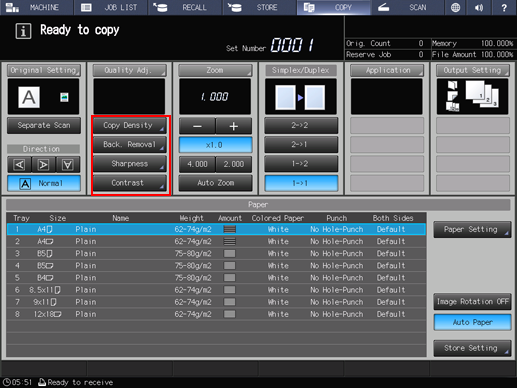The image size is (517, 388).
Task: Click the tray 5 paper amount indicator
Action: 229,278
